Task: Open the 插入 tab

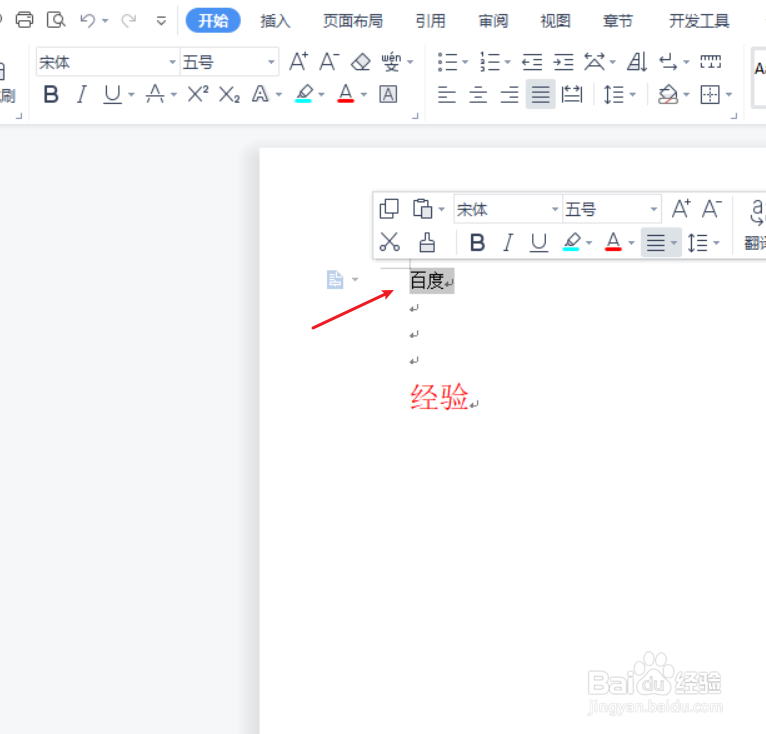Action: [x=276, y=21]
